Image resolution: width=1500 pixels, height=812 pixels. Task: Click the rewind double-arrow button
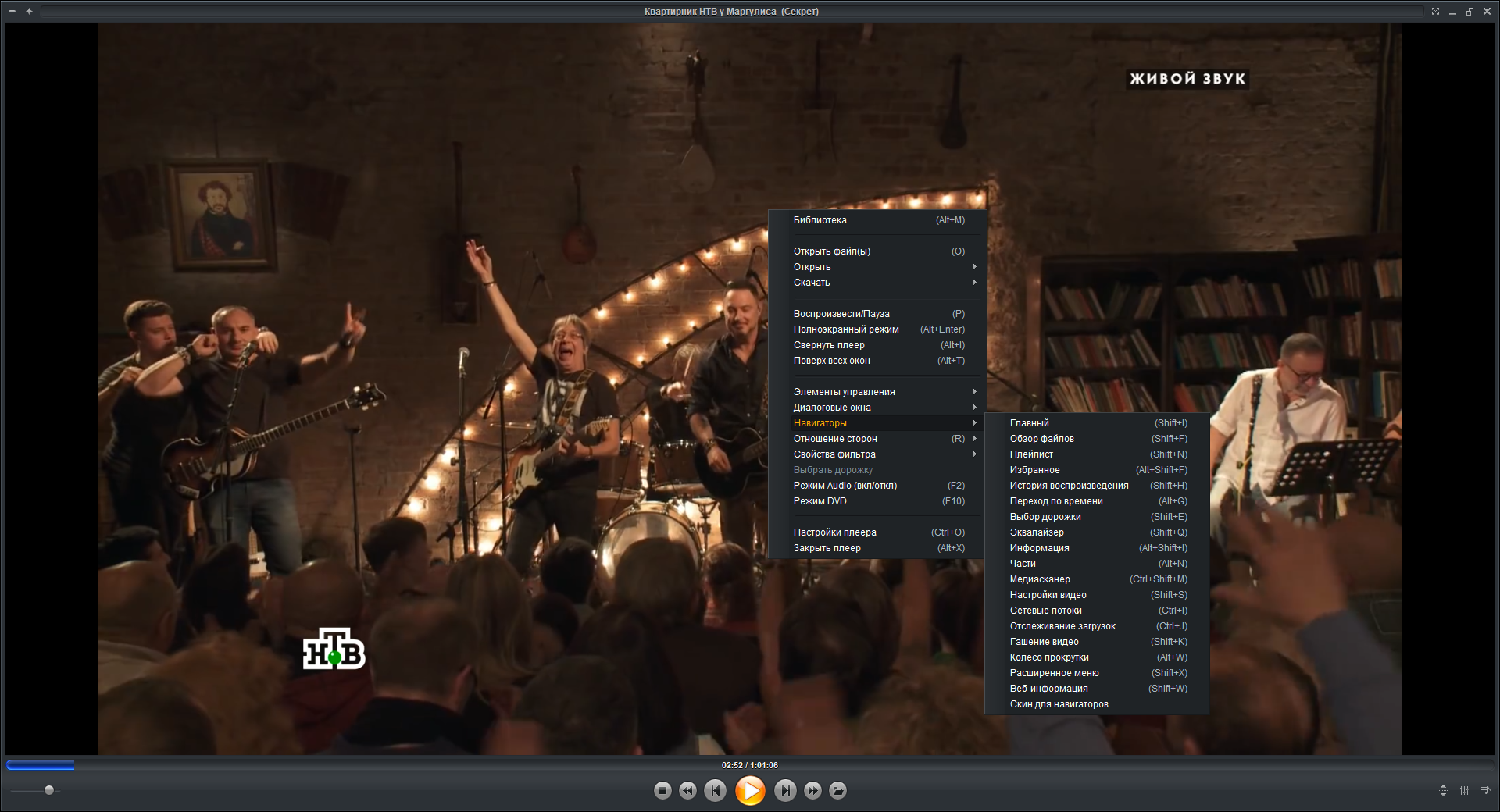[x=687, y=791]
